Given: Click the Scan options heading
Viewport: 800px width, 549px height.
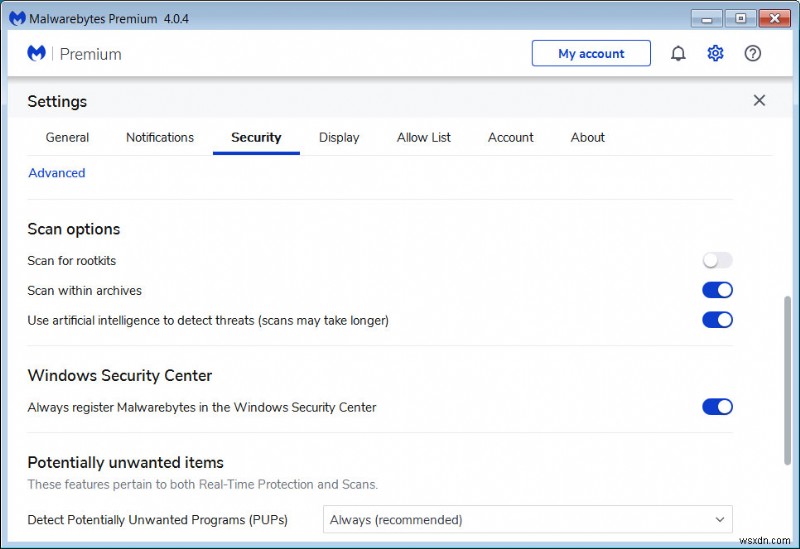Looking at the screenshot, I should (x=73, y=229).
